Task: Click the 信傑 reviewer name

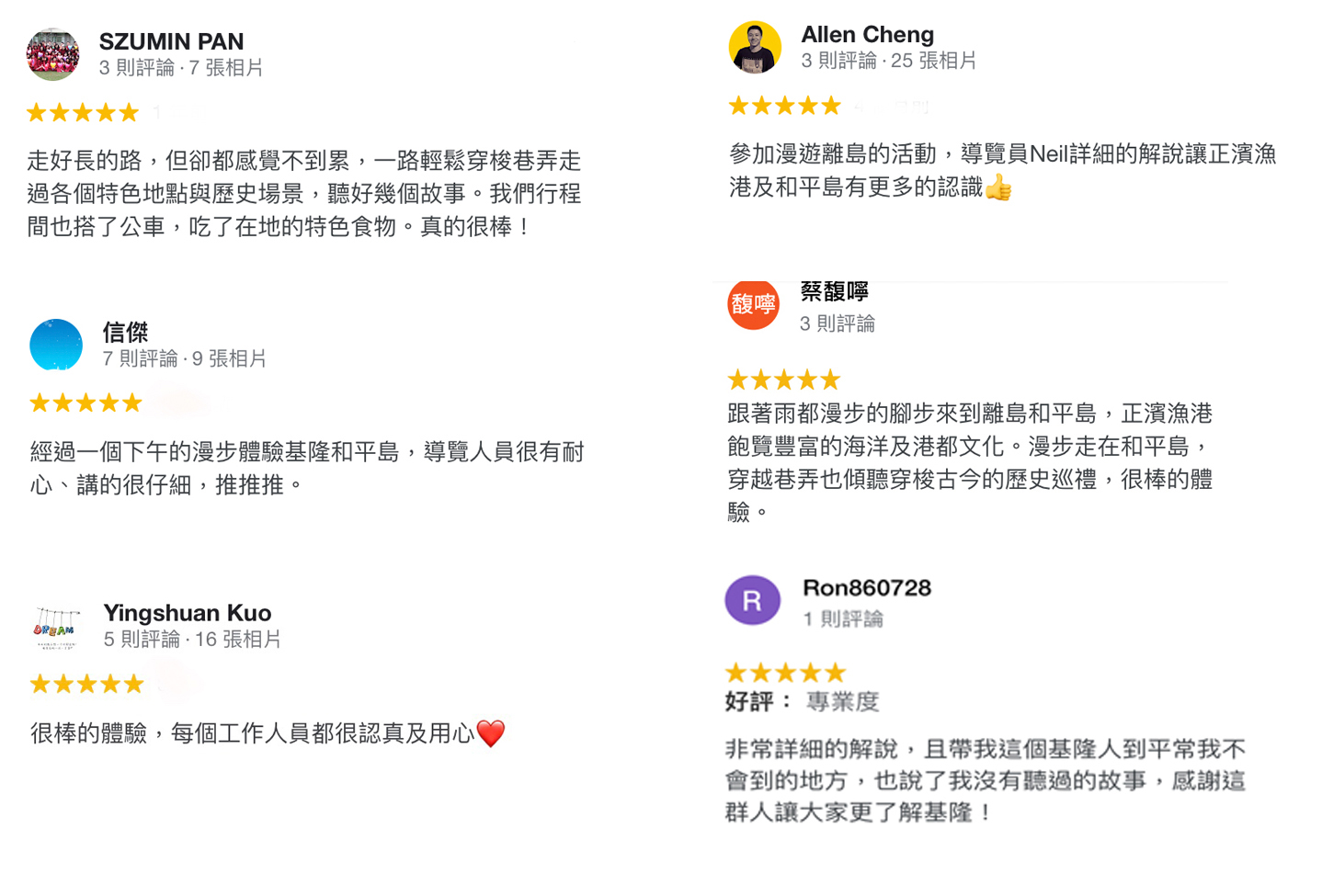Action: pyautogui.click(x=125, y=332)
